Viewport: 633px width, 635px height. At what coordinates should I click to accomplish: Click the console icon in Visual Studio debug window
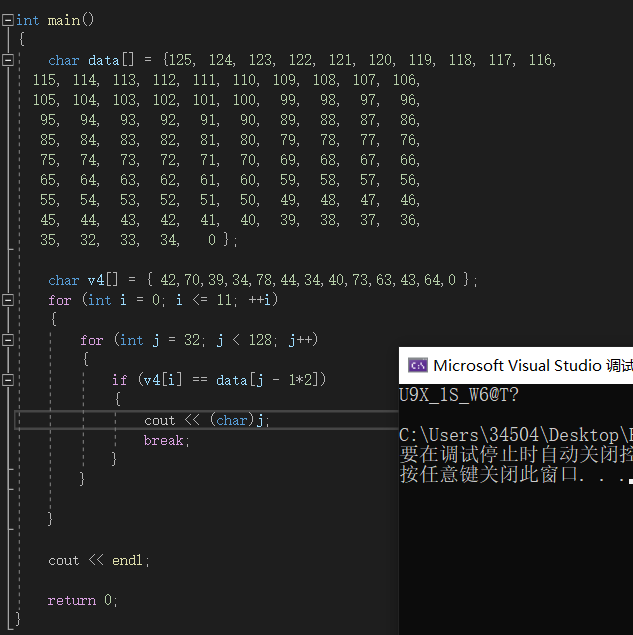pyautogui.click(x=418, y=365)
